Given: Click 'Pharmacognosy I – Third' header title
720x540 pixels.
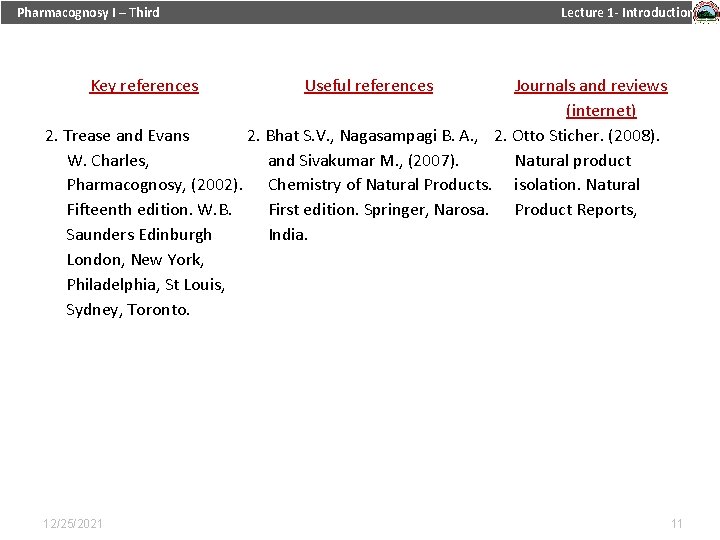Looking at the screenshot, I should tap(88, 12).
